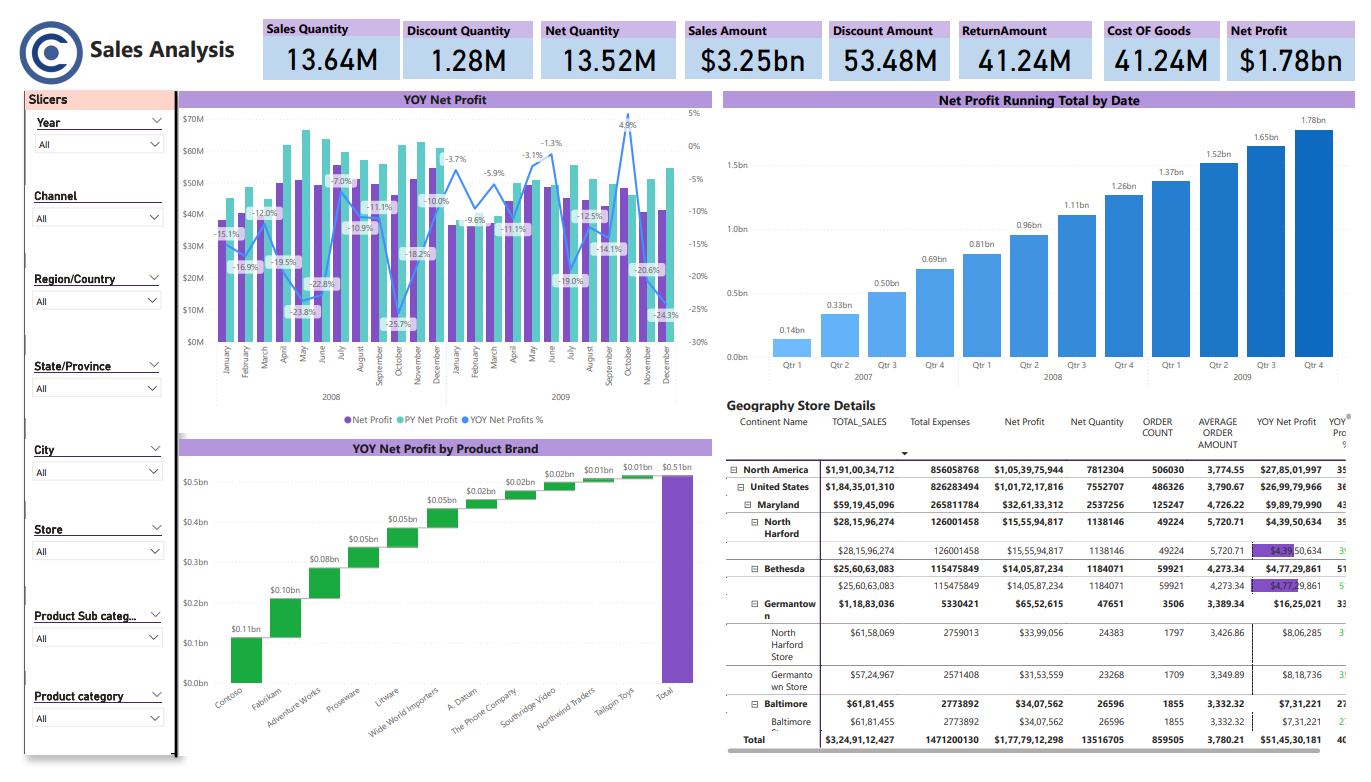The width and height of the screenshot is (1371, 782).
Task: Open the Channel slicer dropdown
Action: pos(98,217)
